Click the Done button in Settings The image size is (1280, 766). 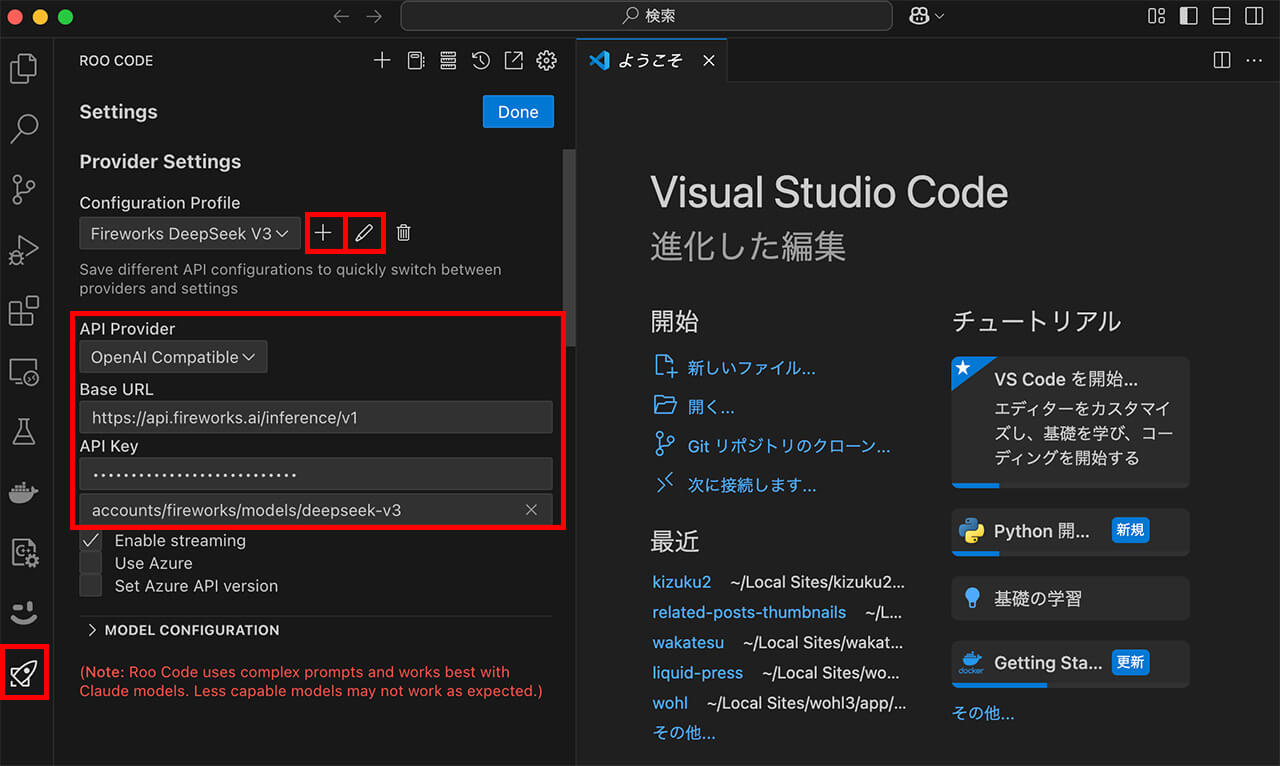click(x=517, y=112)
